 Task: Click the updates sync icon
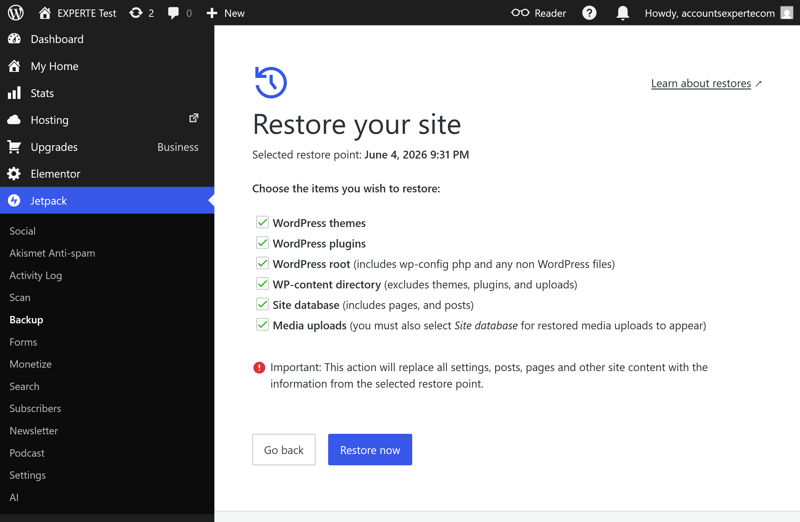[136, 13]
